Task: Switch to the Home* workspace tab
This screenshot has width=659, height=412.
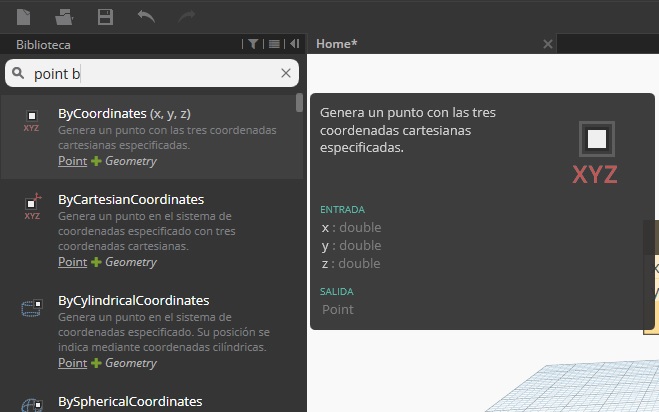Action: [337, 44]
